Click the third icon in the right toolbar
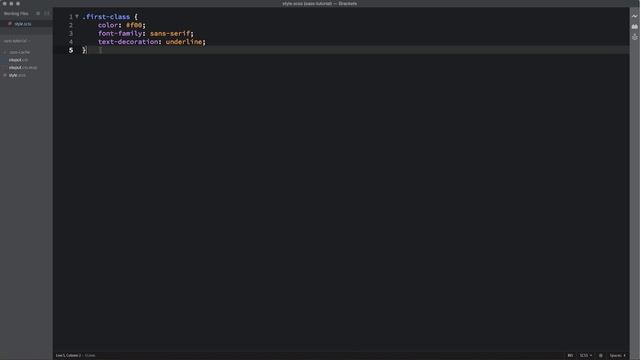 [x=634, y=37]
